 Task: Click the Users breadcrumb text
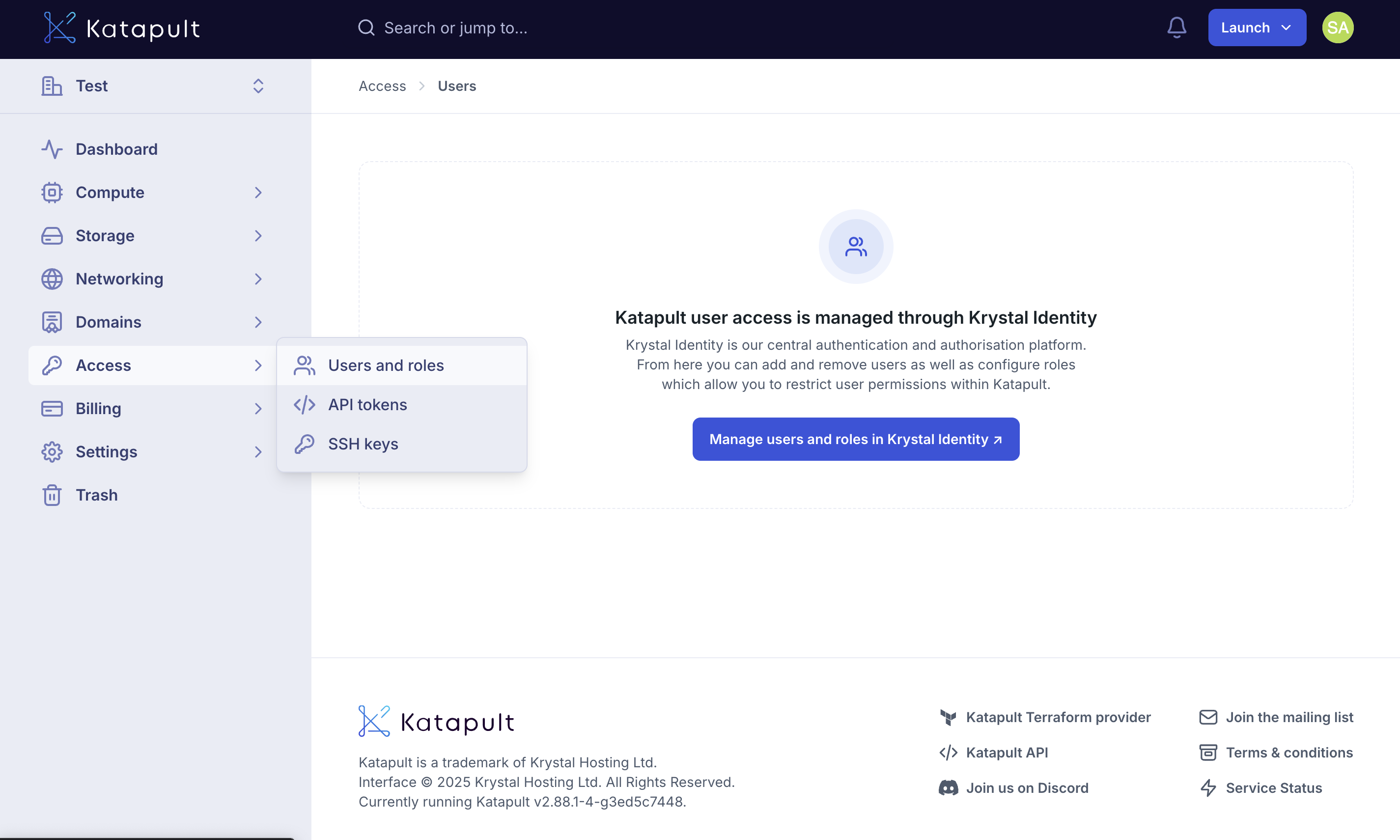457,86
